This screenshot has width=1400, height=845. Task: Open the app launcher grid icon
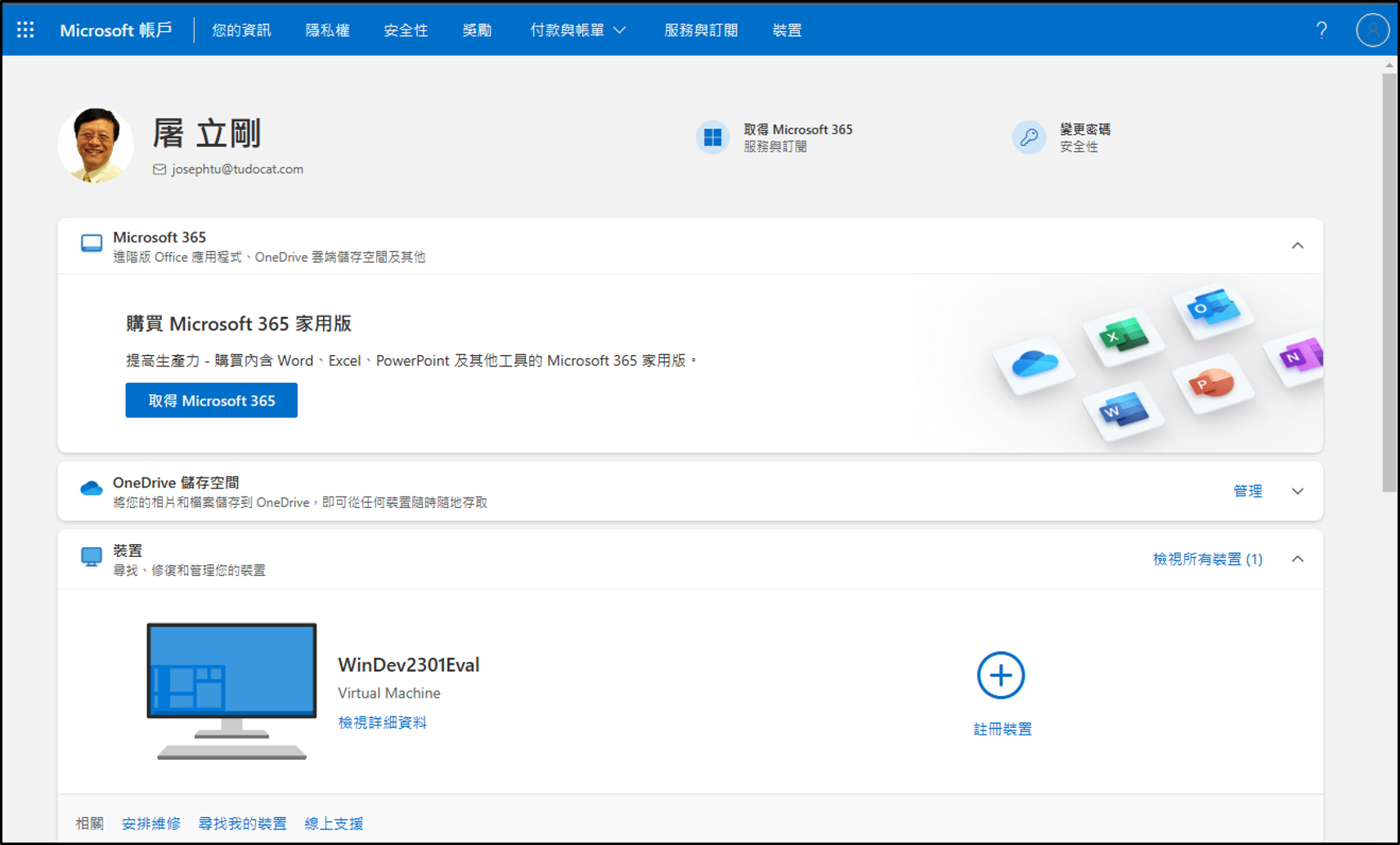point(25,30)
